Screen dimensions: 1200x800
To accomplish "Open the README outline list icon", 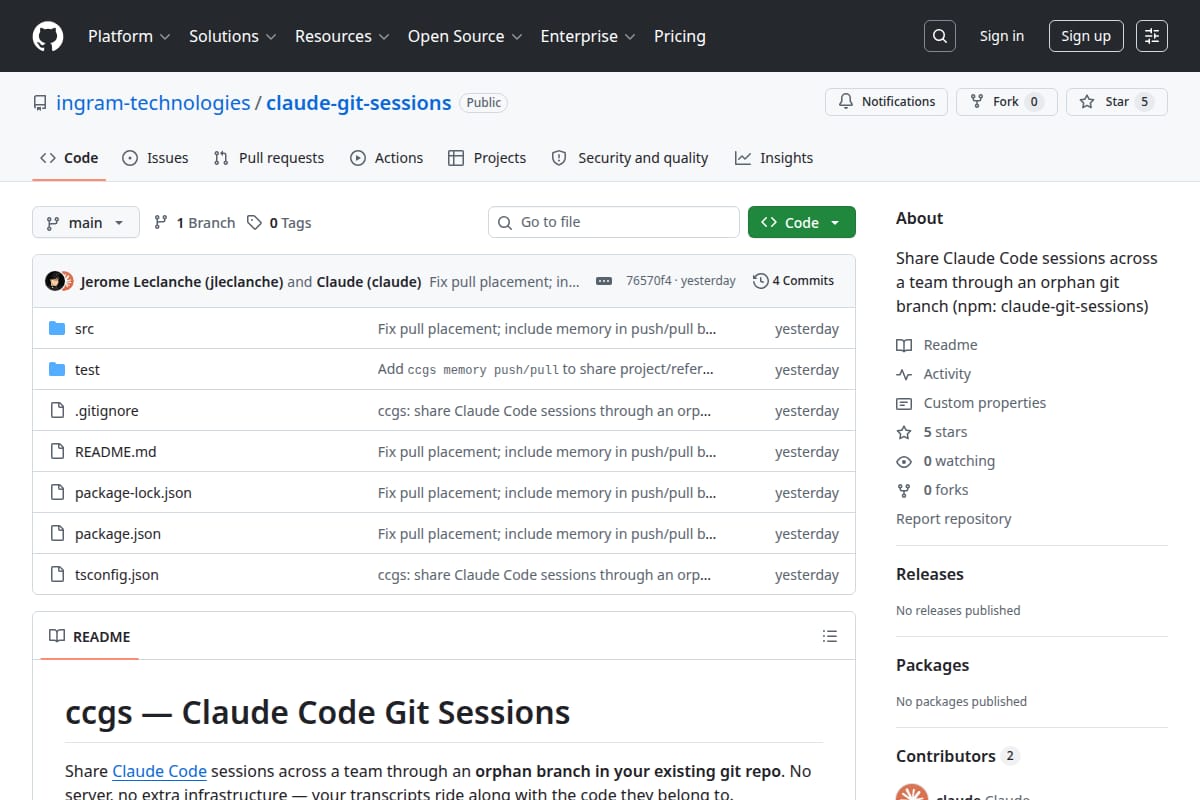I will point(829,636).
